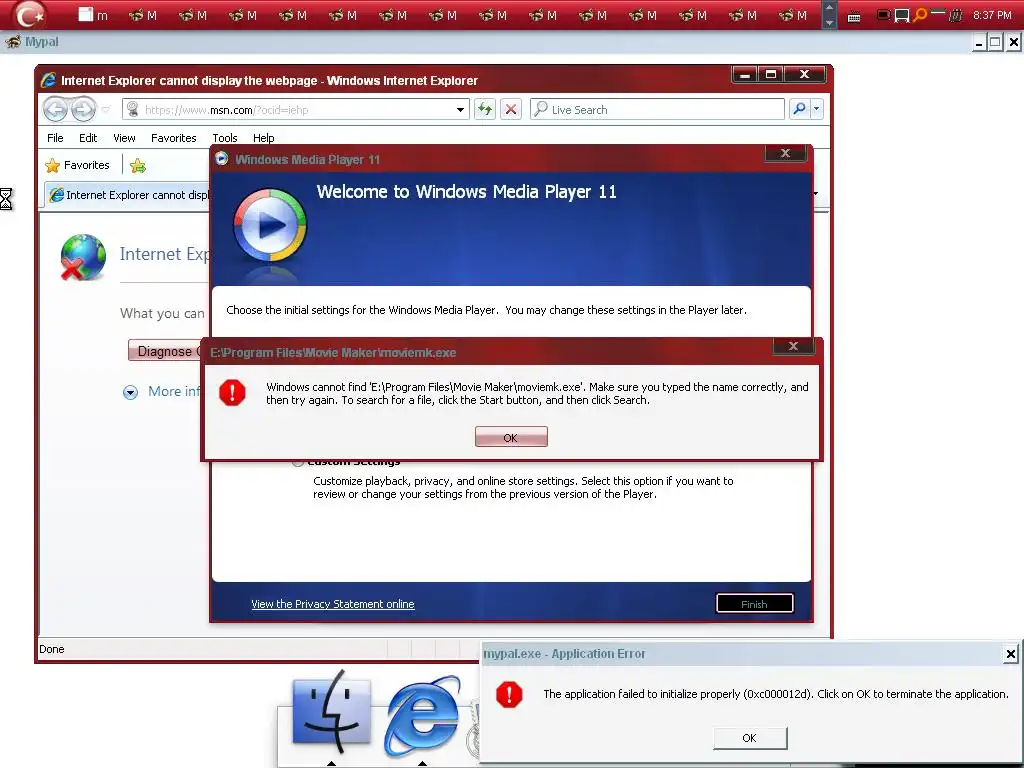This screenshot has height=768, width=1024.
Task: Click the Live Search magnifier button
Action: pyautogui.click(x=799, y=109)
